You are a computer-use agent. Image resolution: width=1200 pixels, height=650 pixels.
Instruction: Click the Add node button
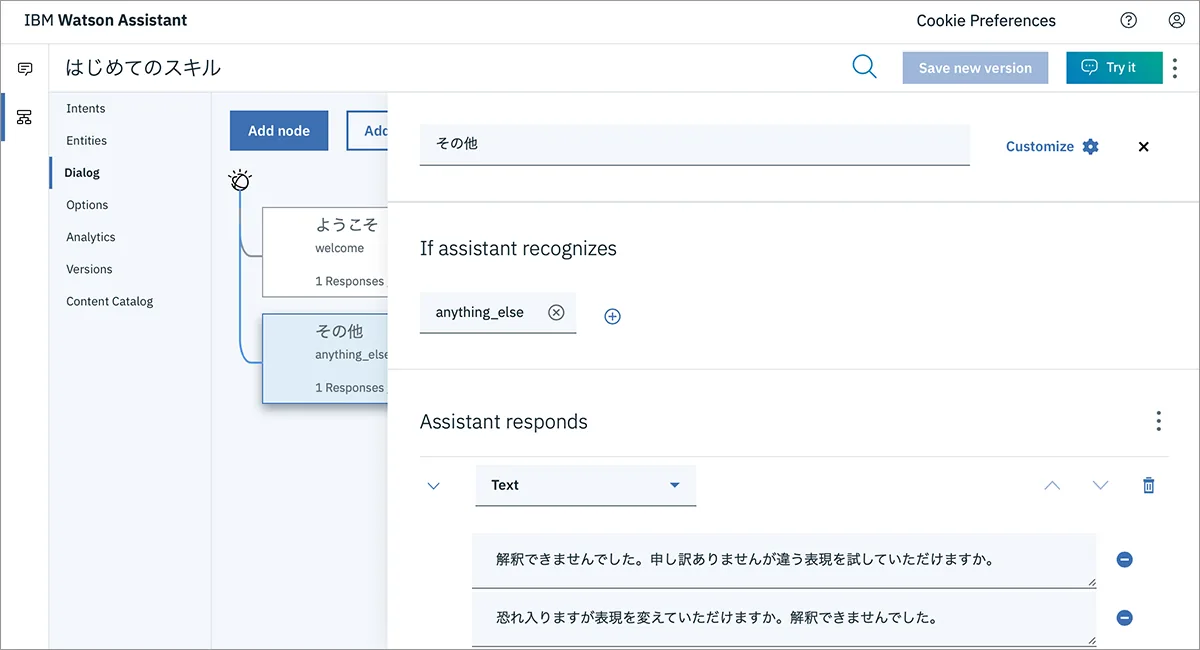[279, 131]
